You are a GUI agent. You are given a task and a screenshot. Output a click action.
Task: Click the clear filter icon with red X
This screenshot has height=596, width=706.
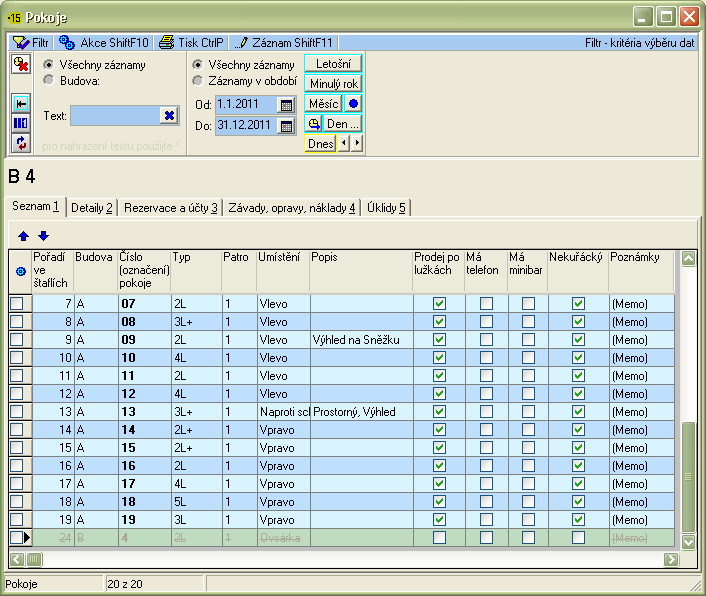(x=21, y=64)
